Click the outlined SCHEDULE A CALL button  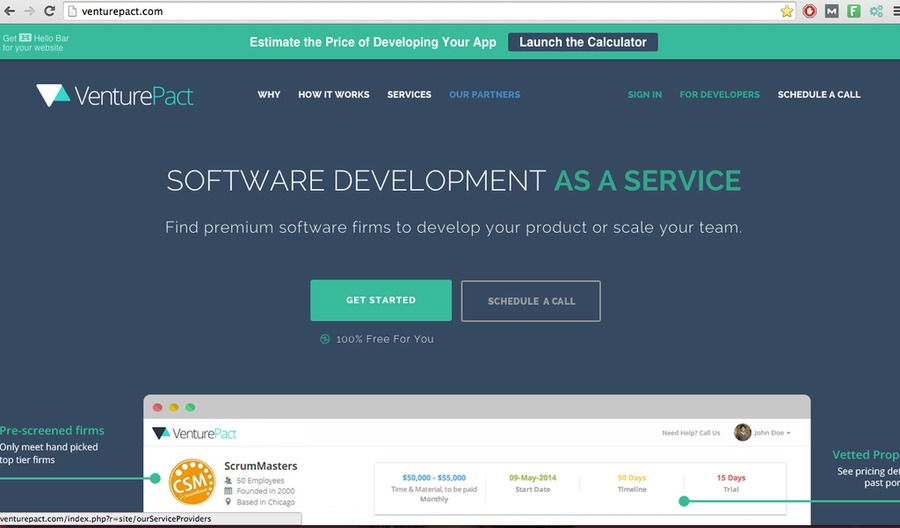[x=531, y=301]
